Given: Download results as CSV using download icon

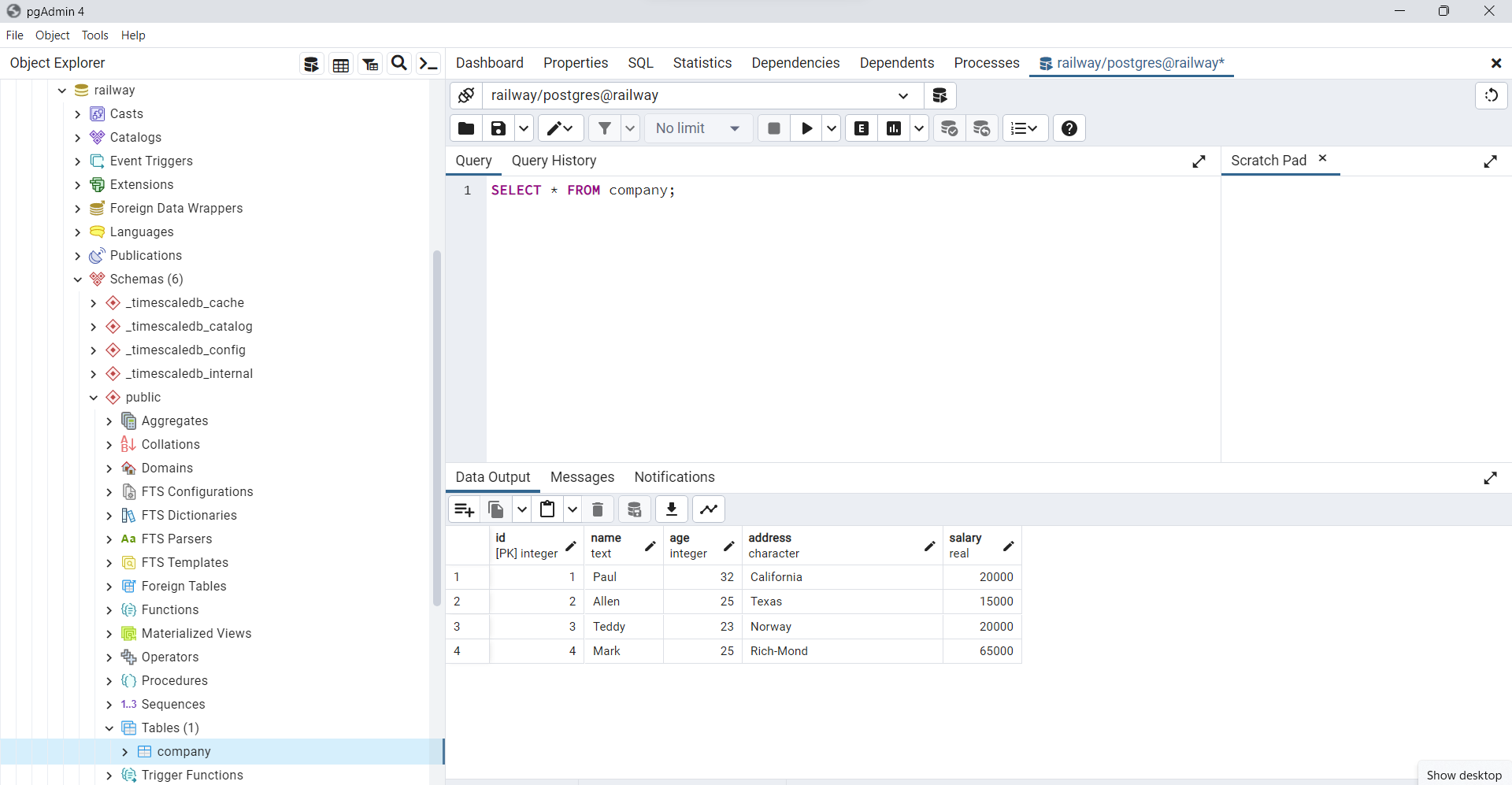Looking at the screenshot, I should point(672,509).
